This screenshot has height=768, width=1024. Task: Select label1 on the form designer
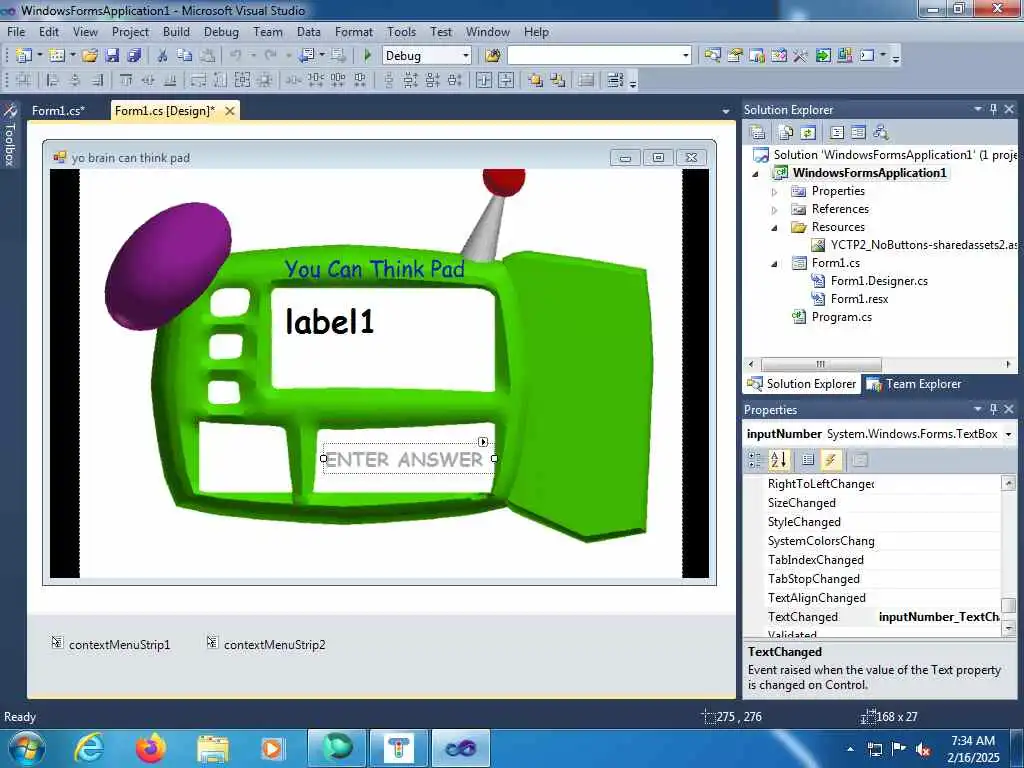tap(330, 321)
